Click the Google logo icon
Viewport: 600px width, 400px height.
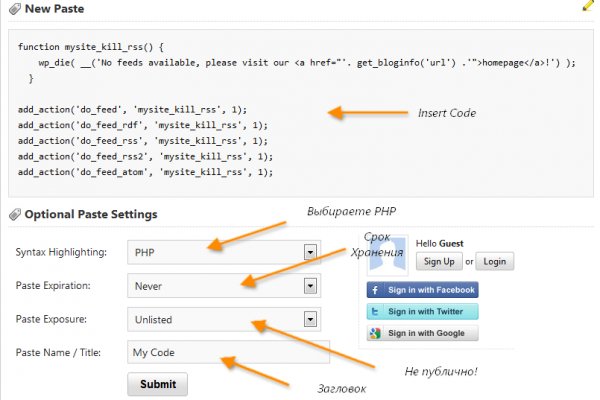coord(376,333)
